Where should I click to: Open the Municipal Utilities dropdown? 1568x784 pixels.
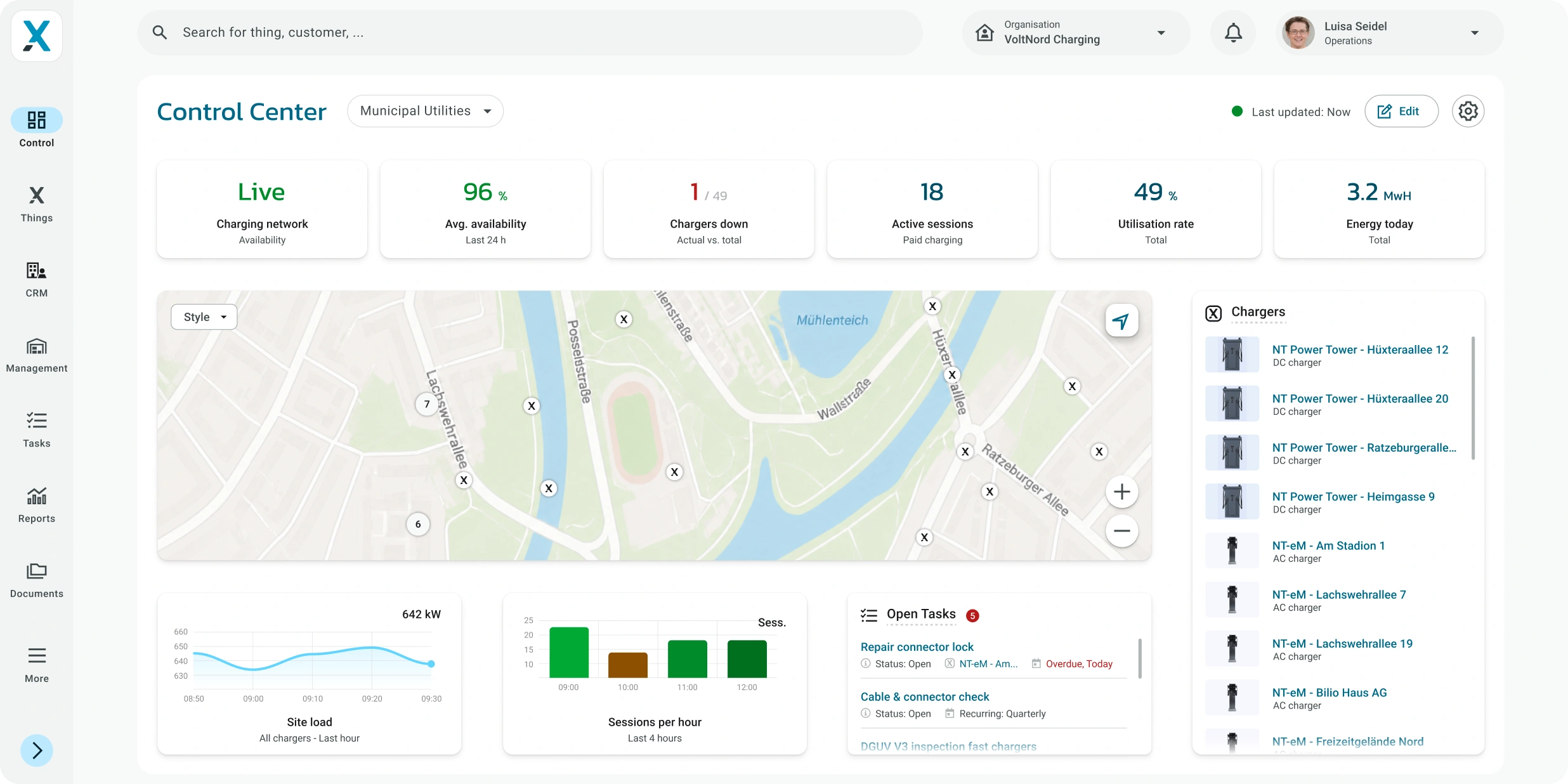[x=425, y=111]
